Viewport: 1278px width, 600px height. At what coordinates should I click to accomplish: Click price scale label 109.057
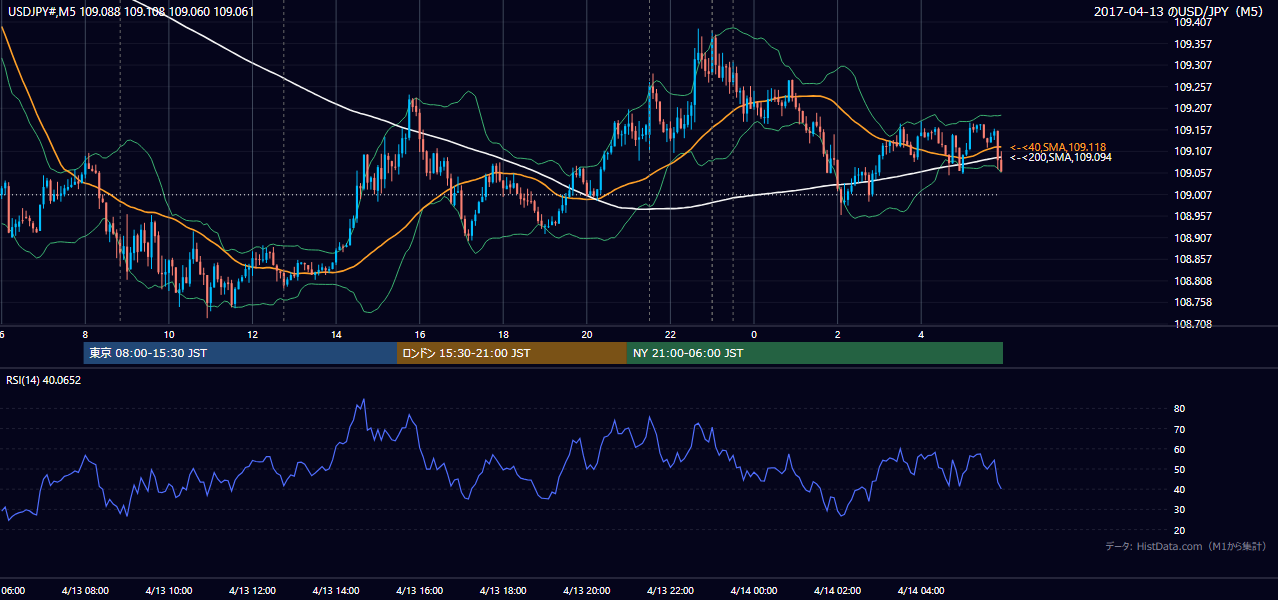[x=1192, y=173]
